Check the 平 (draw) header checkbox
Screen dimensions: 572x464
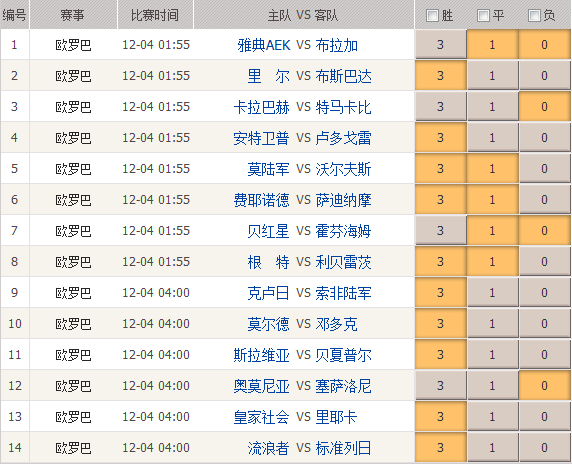tap(483, 16)
